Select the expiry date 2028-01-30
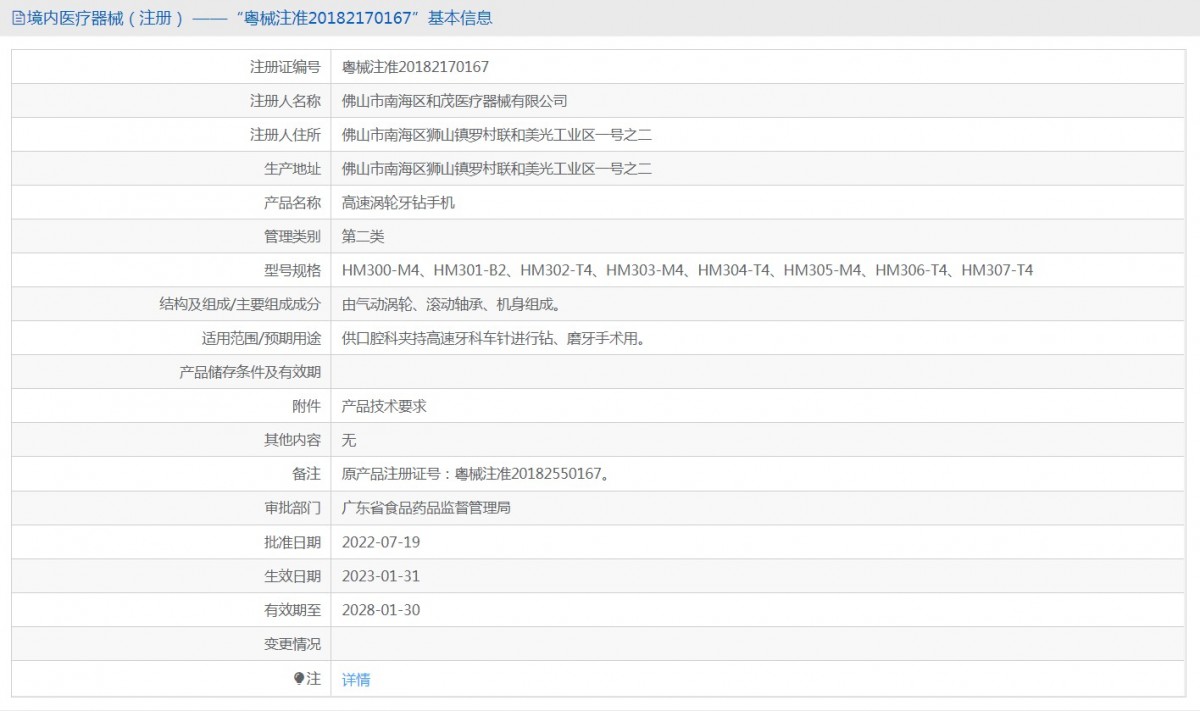 point(381,611)
